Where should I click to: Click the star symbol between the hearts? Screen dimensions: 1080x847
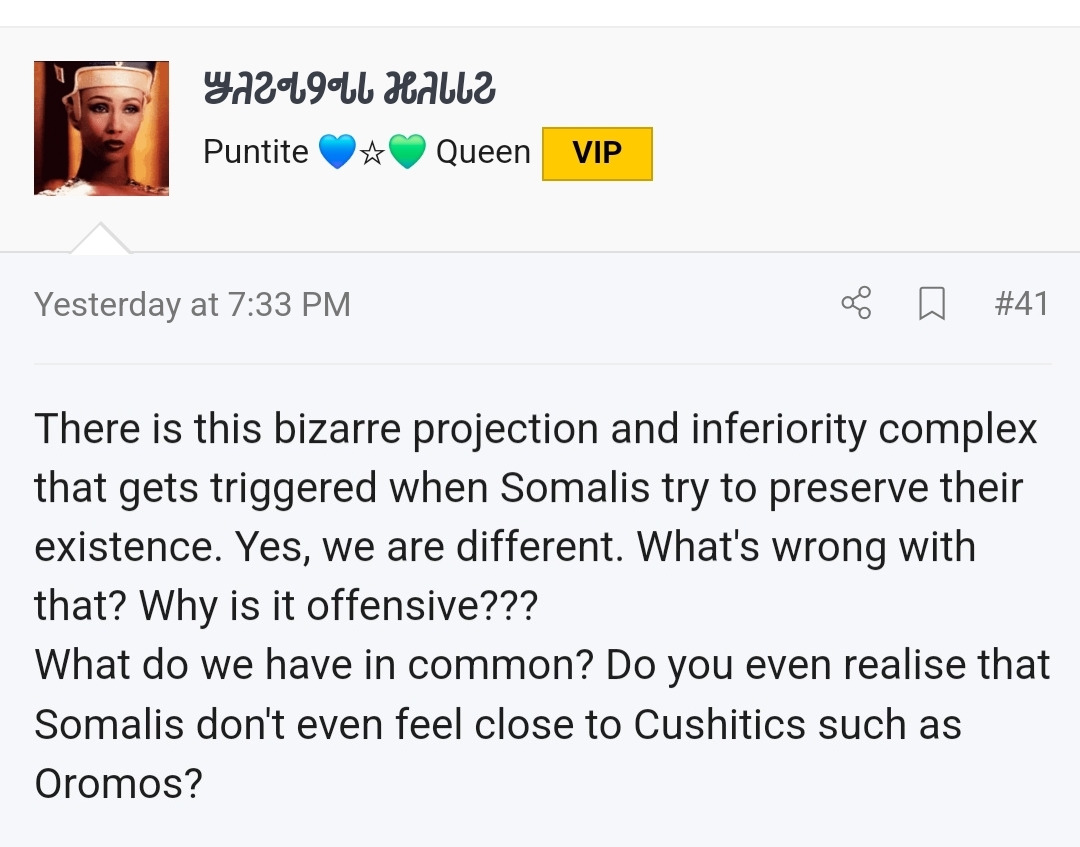(x=373, y=153)
